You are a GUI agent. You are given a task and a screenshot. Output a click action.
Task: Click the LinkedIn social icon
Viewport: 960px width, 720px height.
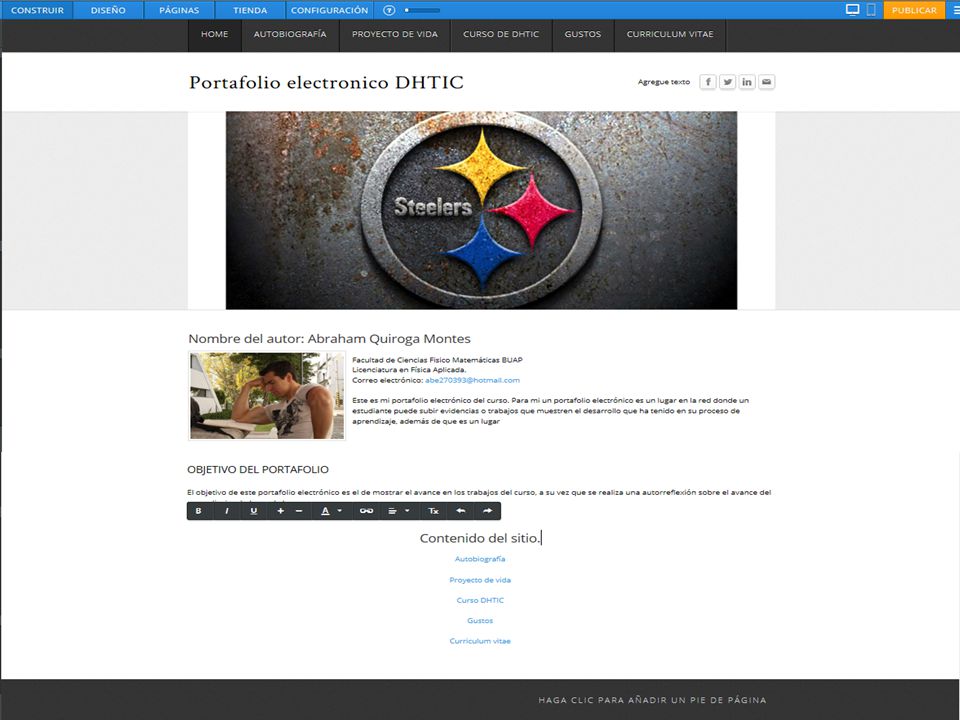click(747, 81)
